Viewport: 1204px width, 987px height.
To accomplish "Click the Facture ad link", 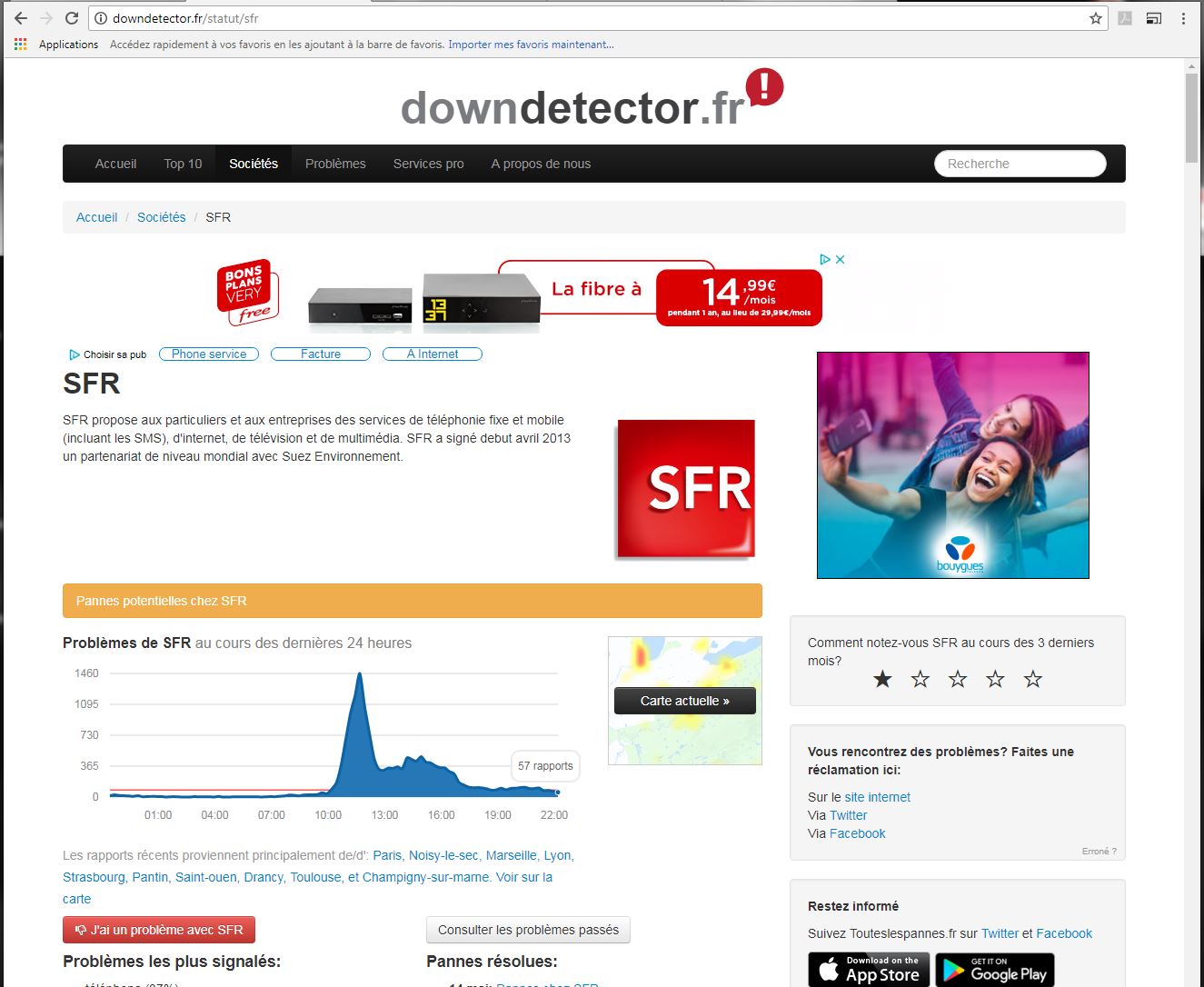I will point(321,354).
